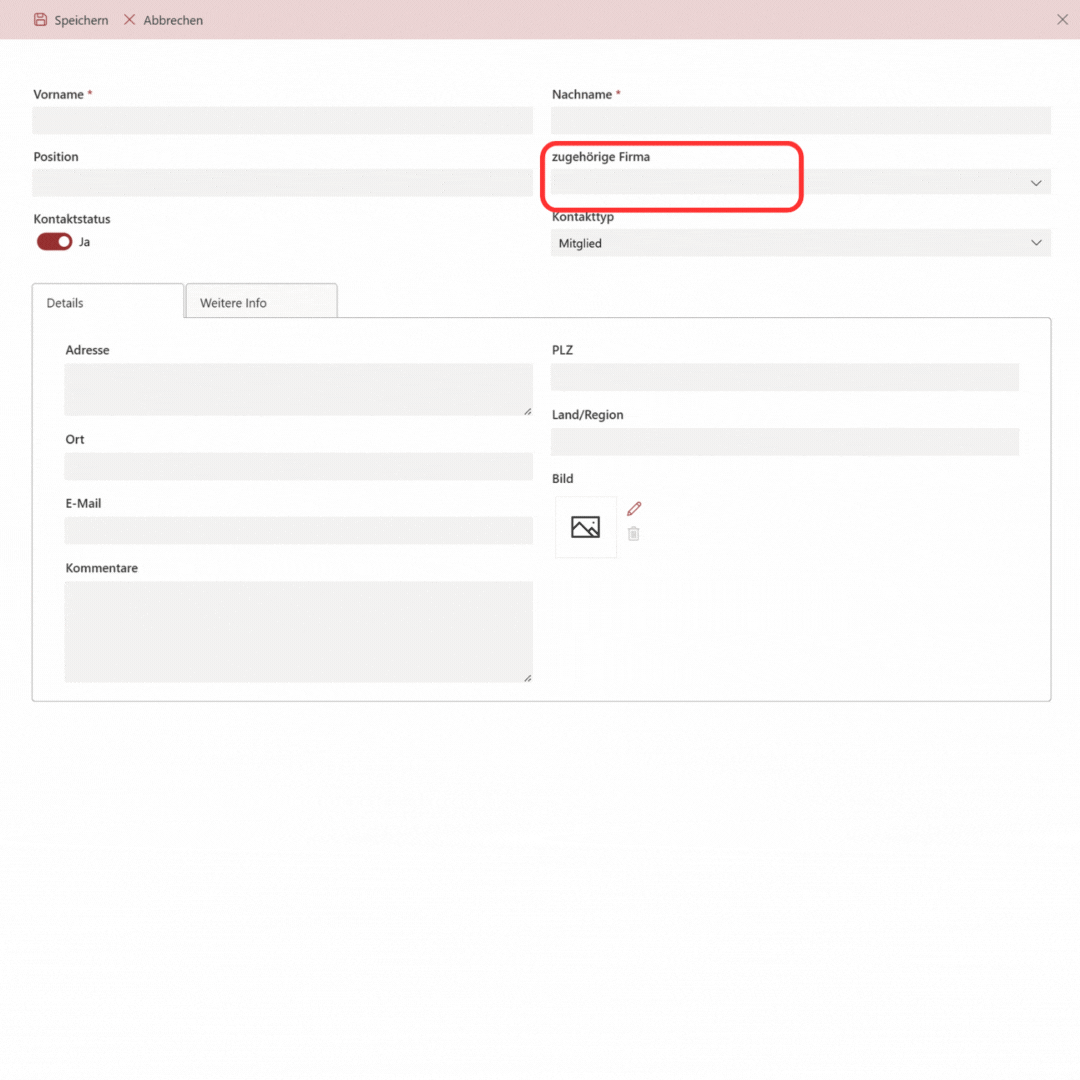Focus the Nachname input field

point(800,121)
